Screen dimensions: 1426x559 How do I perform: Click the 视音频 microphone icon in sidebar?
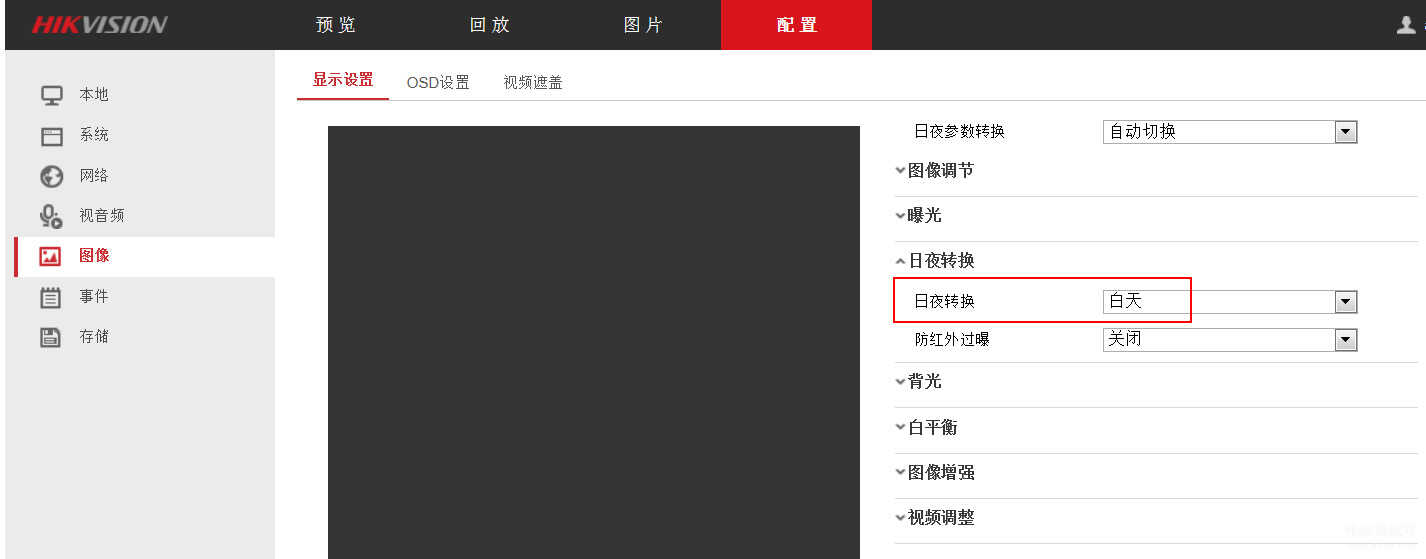pyautogui.click(x=51, y=216)
